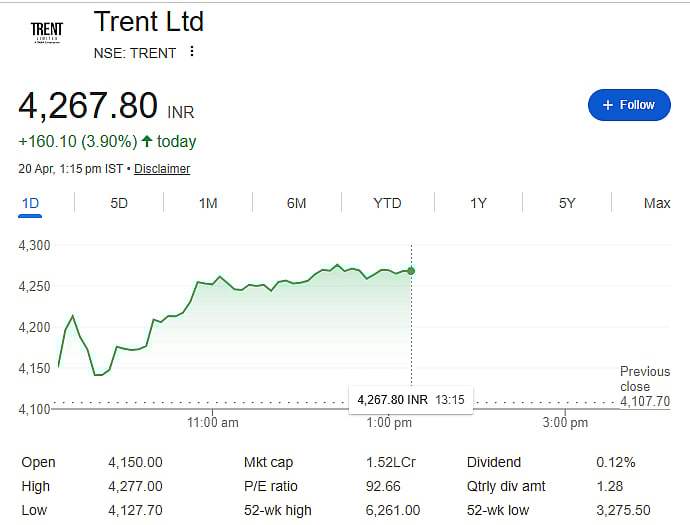Follow the Trent Ltd stock
The height and width of the screenshot is (525, 690).
(628, 105)
